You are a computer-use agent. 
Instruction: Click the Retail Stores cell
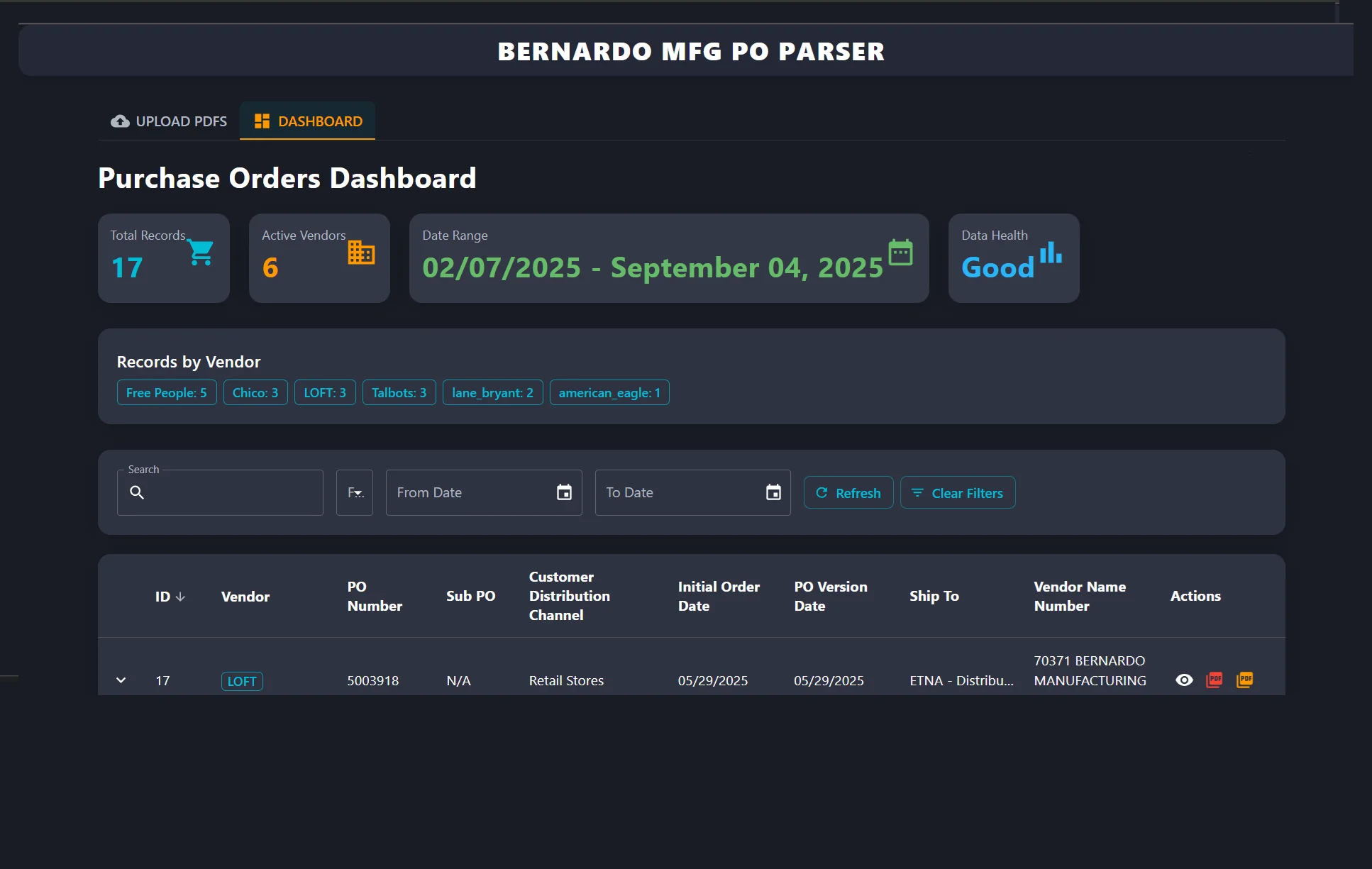(x=566, y=681)
